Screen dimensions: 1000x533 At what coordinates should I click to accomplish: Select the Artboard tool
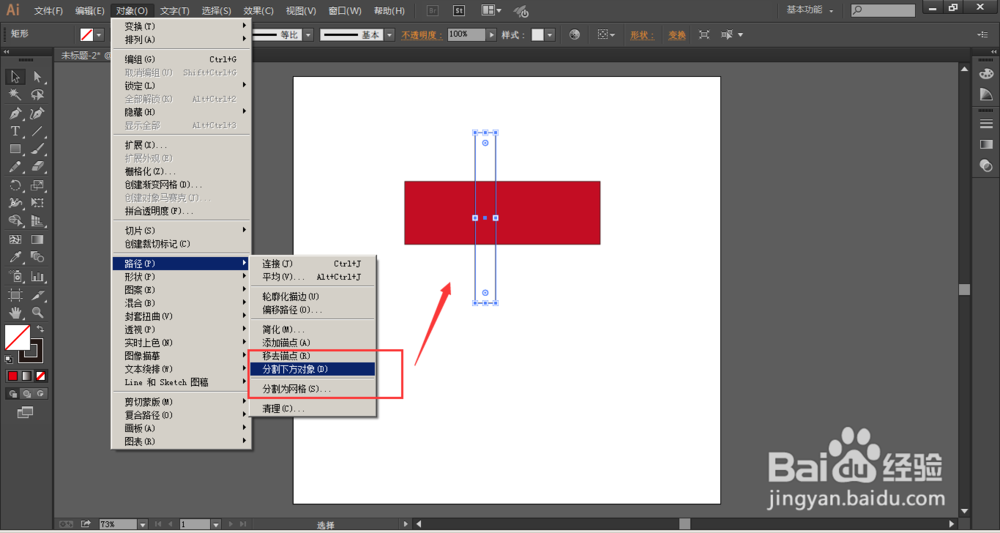[15, 295]
